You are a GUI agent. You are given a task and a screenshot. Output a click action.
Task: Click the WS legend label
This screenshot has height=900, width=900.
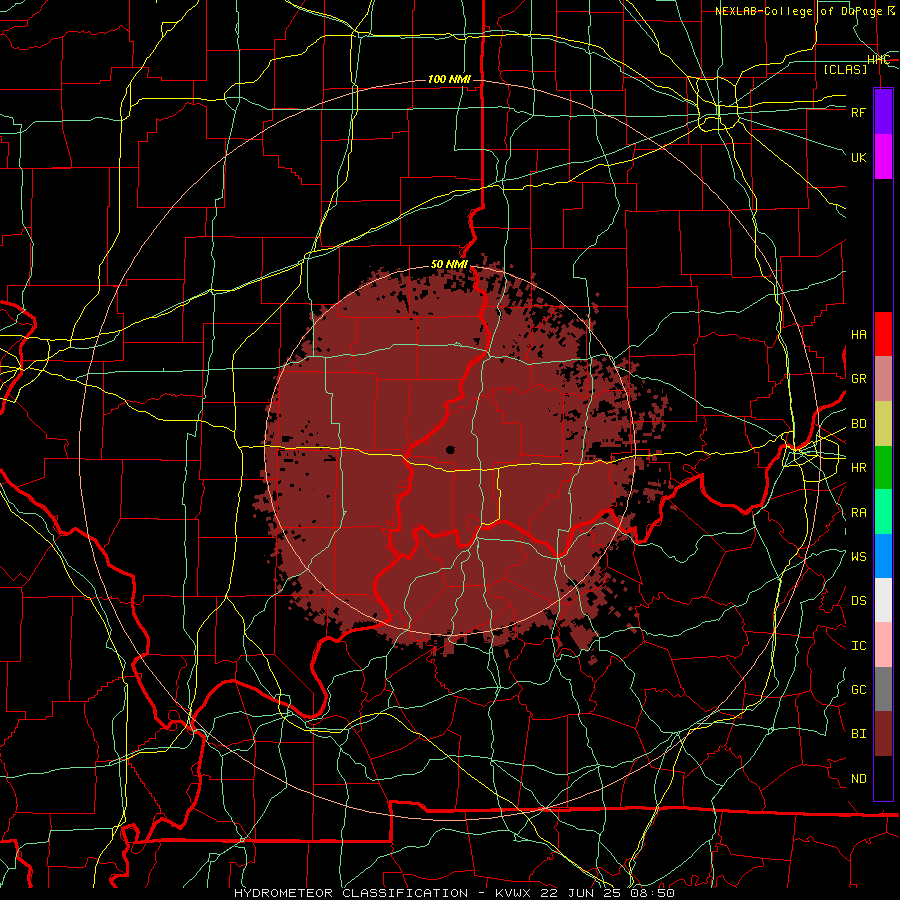click(x=859, y=557)
